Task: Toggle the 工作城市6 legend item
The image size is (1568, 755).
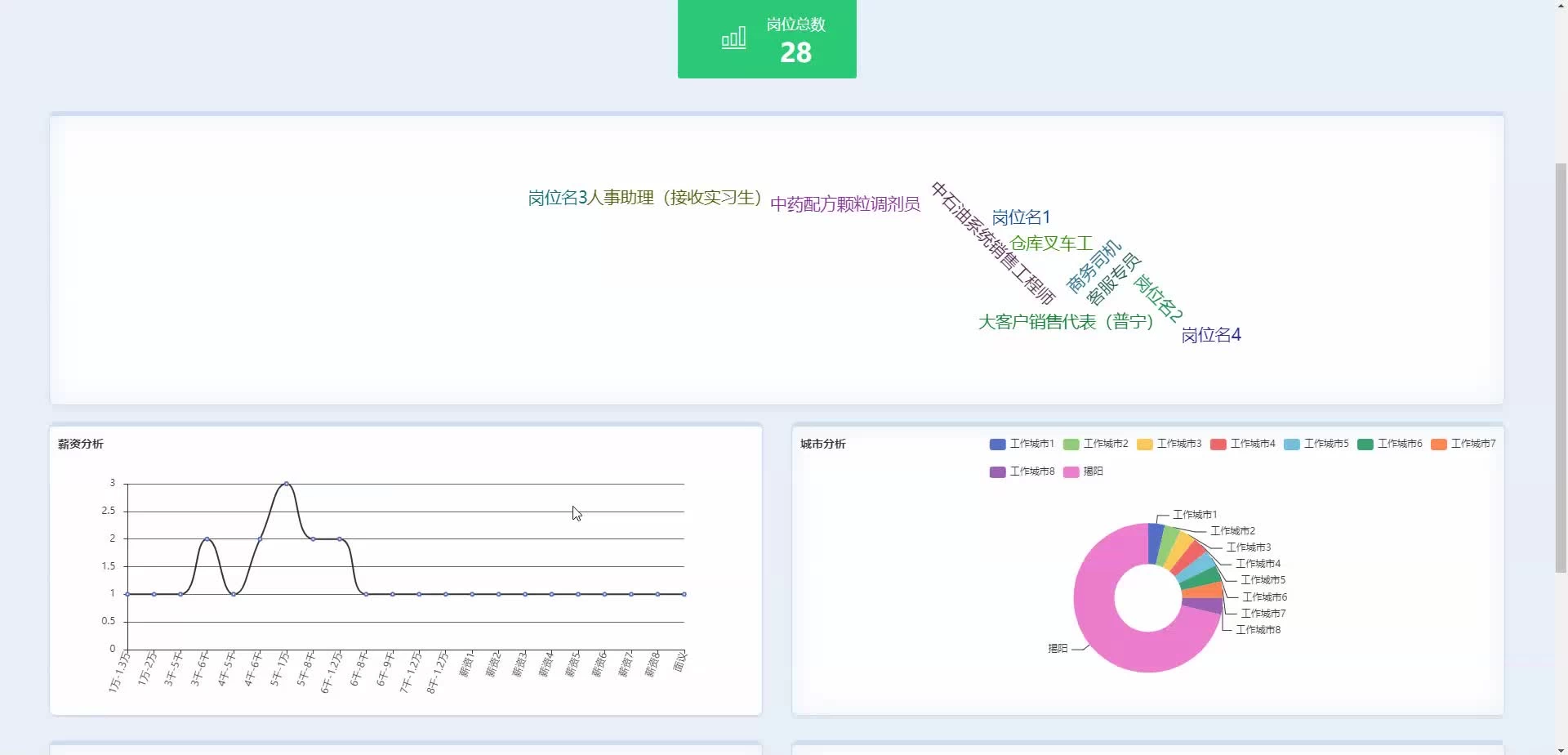Action: pos(1389,444)
